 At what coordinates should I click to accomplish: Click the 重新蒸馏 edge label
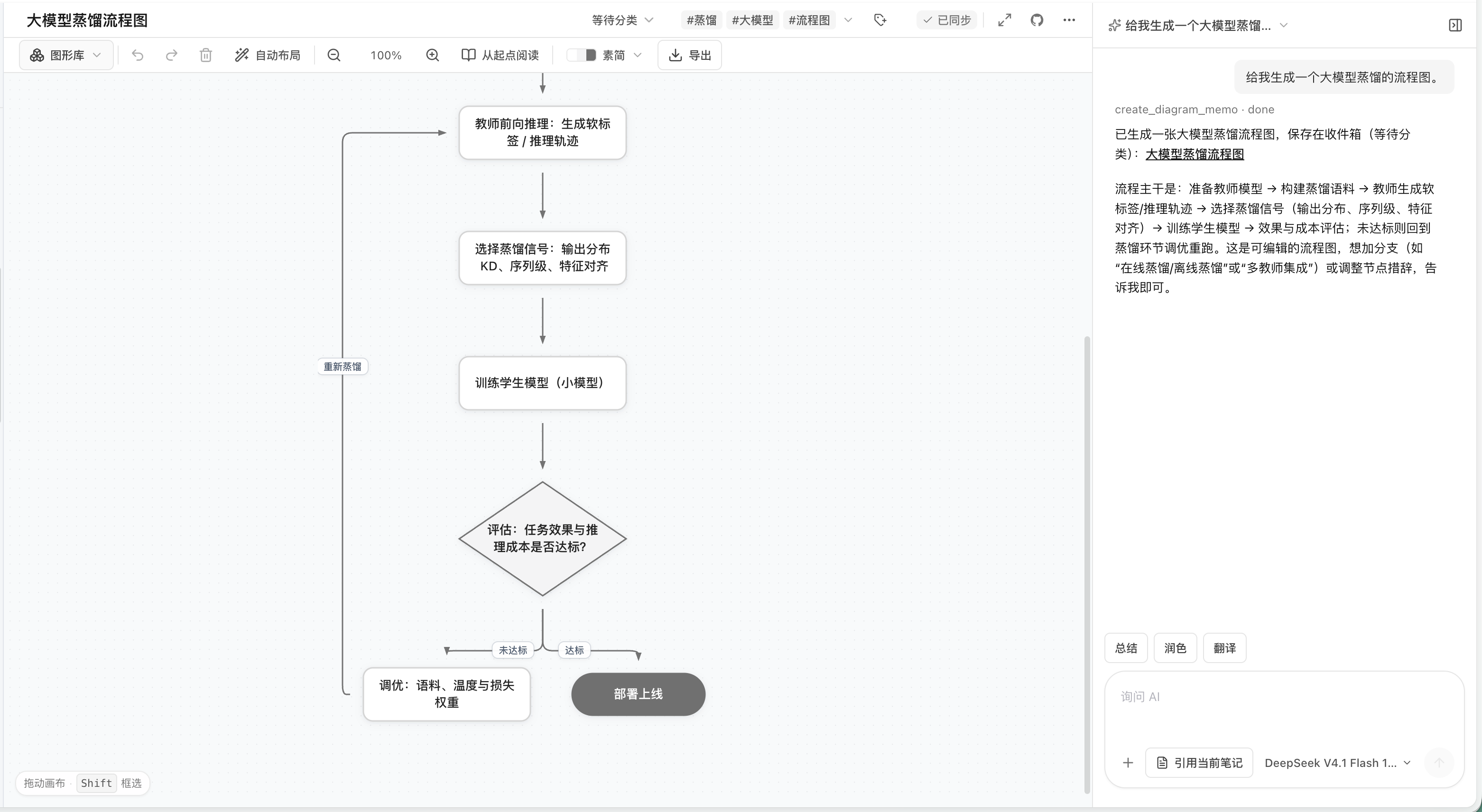(x=343, y=366)
